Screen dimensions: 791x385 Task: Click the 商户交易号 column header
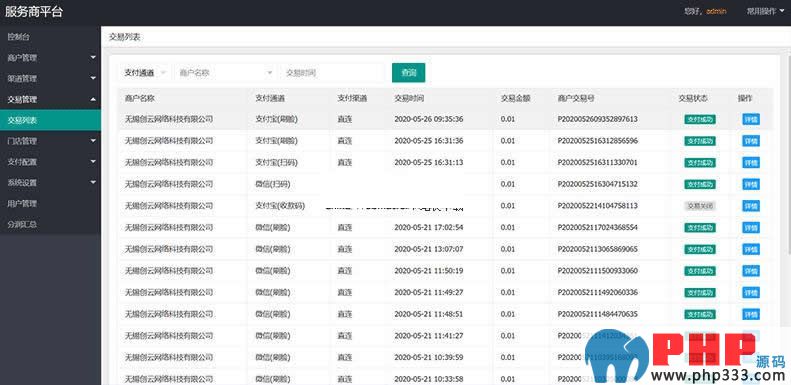tap(576, 98)
